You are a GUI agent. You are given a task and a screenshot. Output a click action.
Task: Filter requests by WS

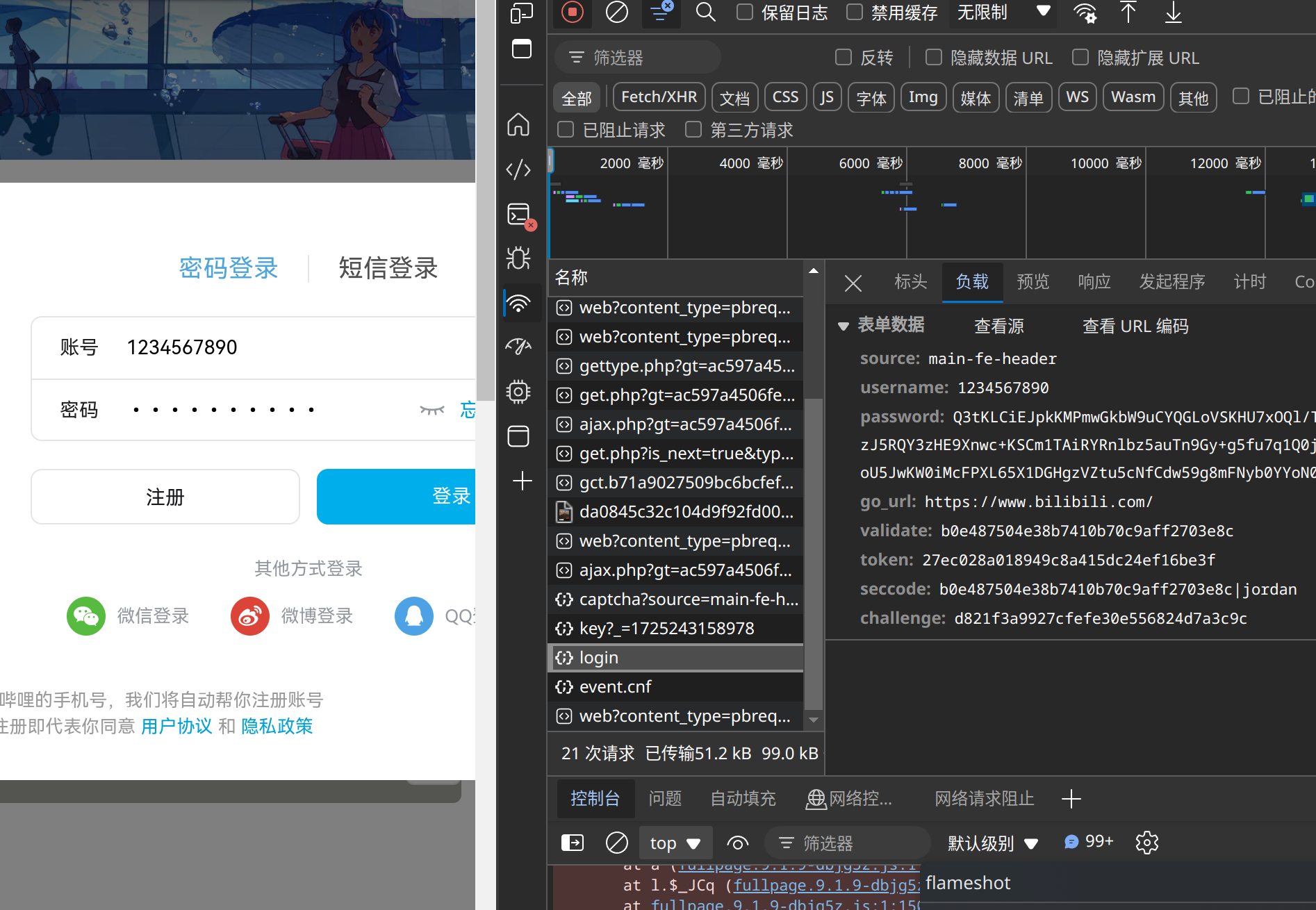click(x=1078, y=97)
